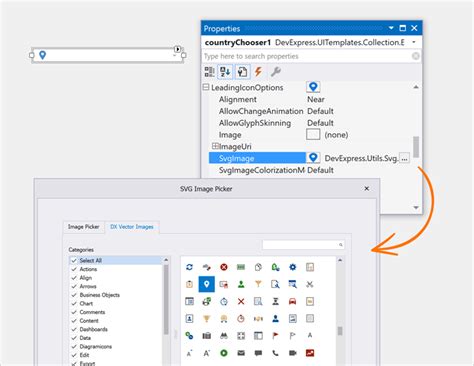Open the countryChooser1 object dropdown arrow
The height and width of the screenshot is (366, 474).
tap(414, 42)
